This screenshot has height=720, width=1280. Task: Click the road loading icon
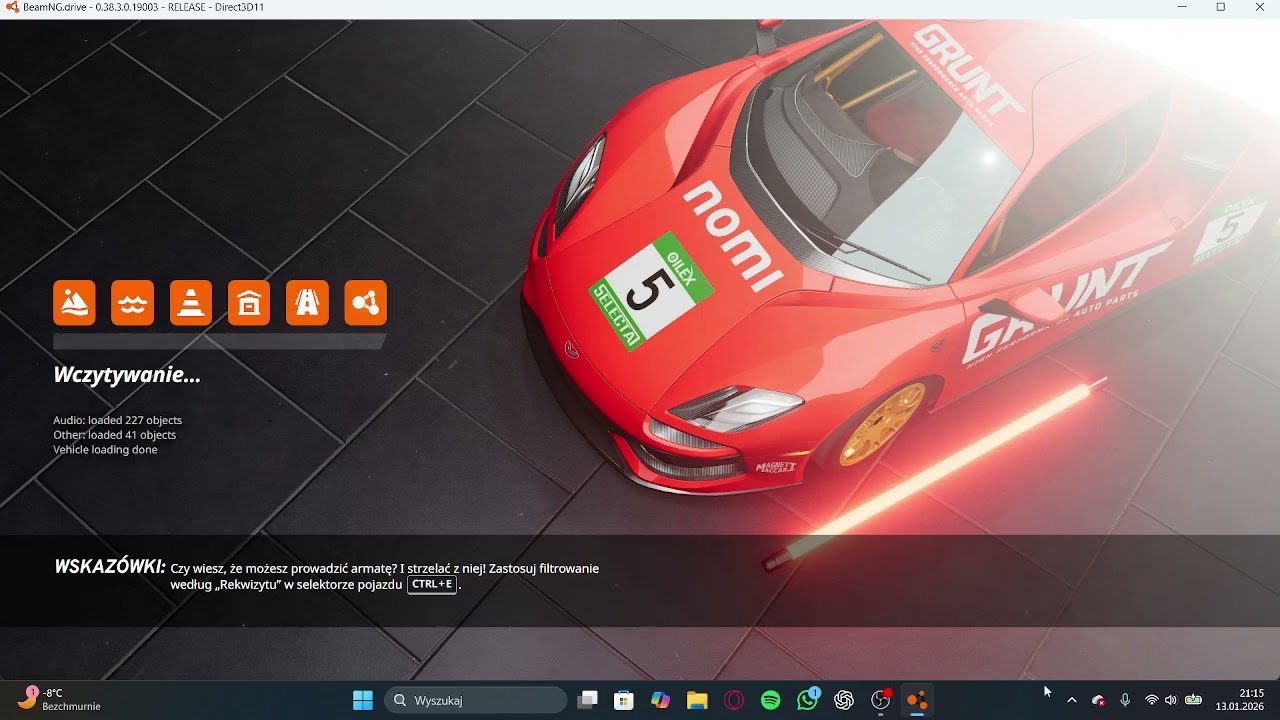(307, 303)
